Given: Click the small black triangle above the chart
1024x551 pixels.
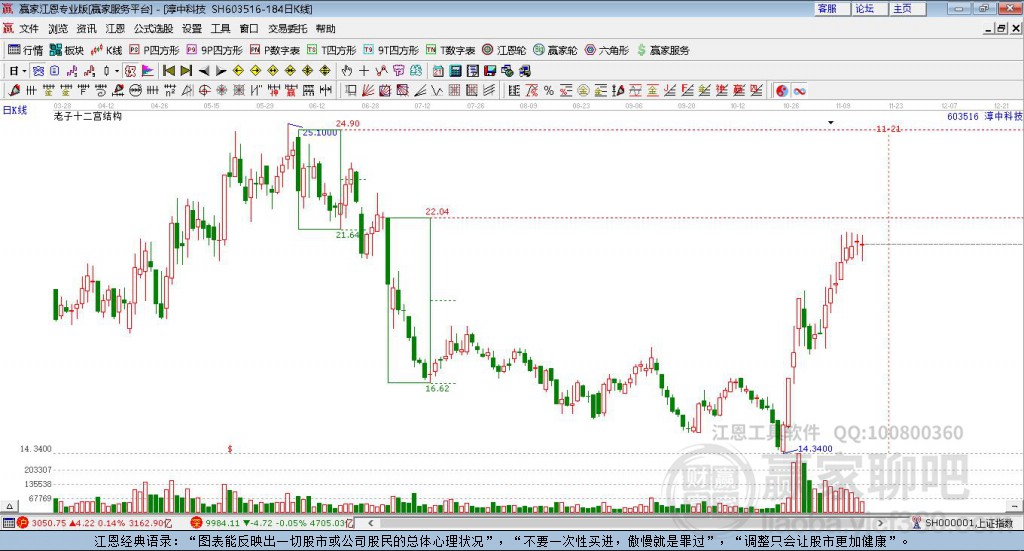Looking at the screenshot, I should (x=831, y=123).
